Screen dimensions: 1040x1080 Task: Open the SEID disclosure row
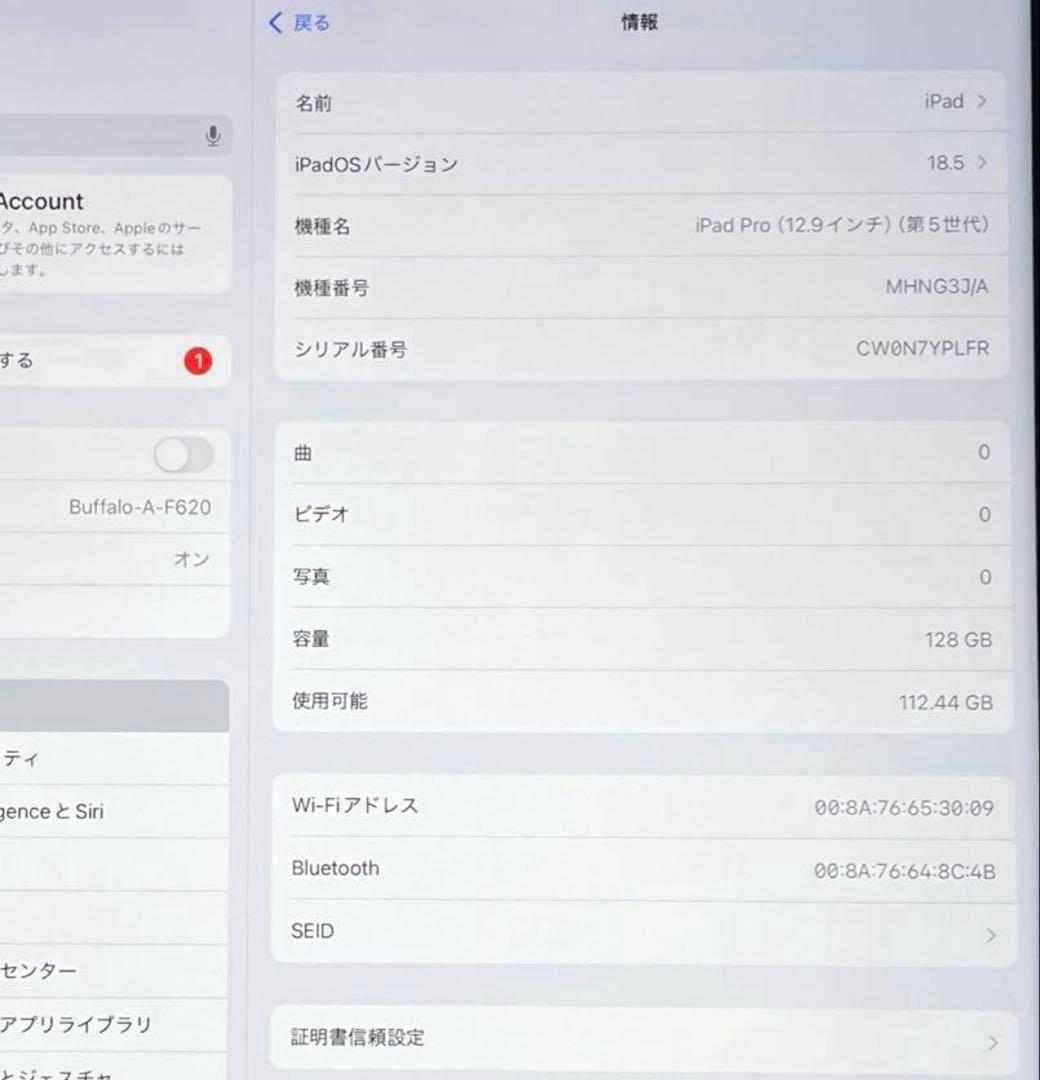click(x=640, y=931)
